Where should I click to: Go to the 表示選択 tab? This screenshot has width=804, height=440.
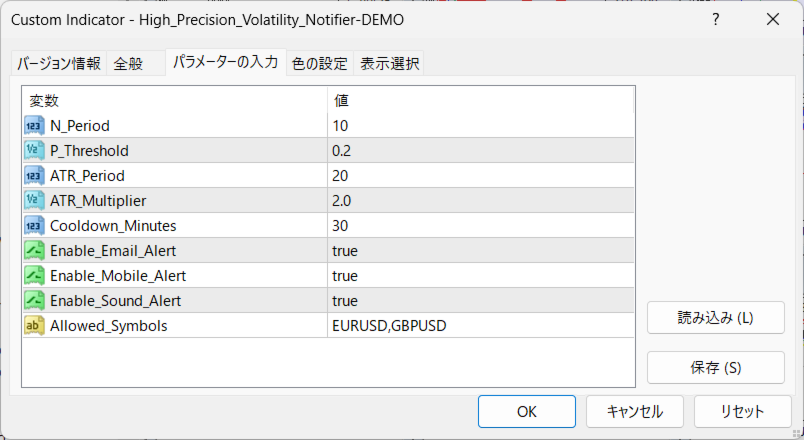(390, 64)
